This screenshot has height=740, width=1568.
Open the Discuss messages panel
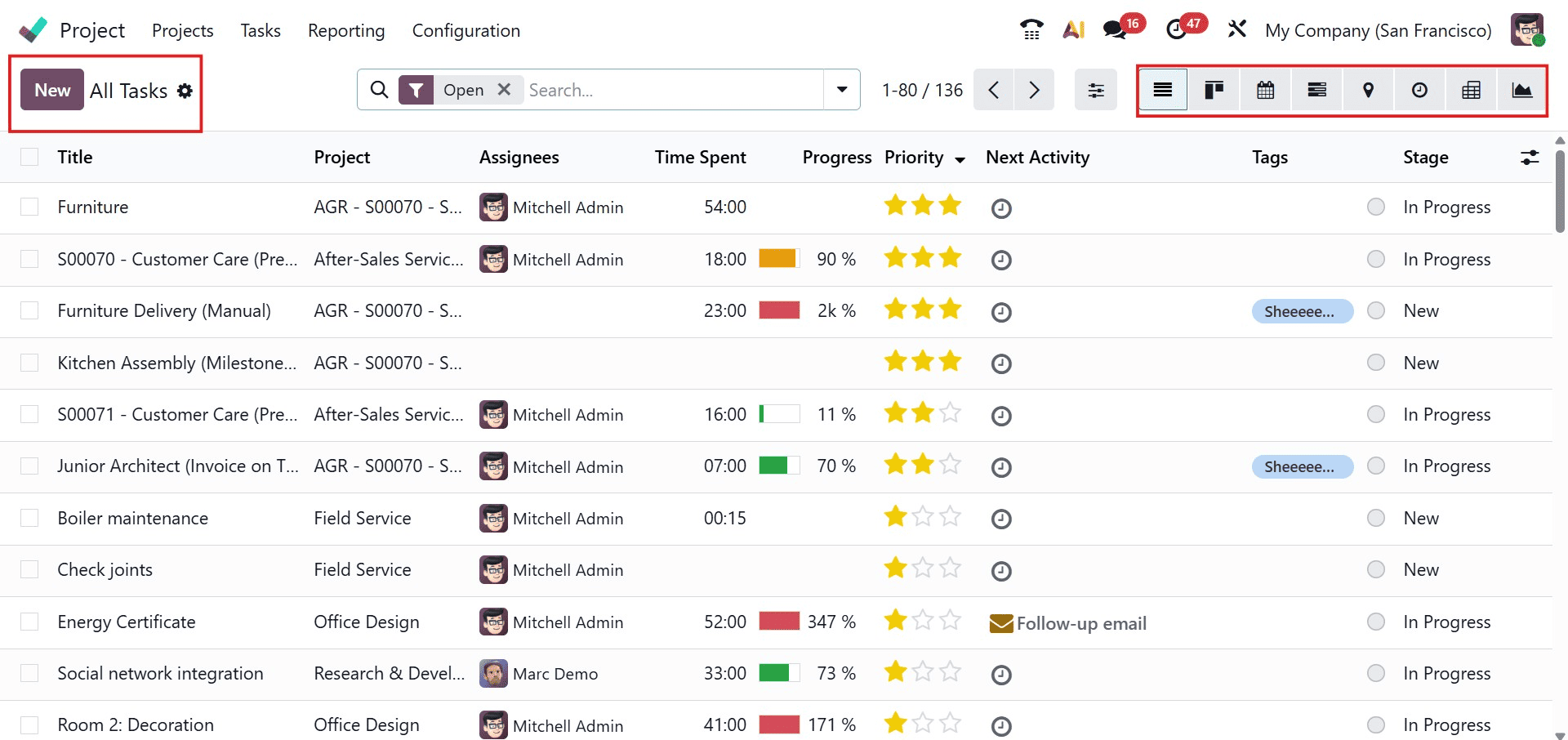pos(1114,29)
